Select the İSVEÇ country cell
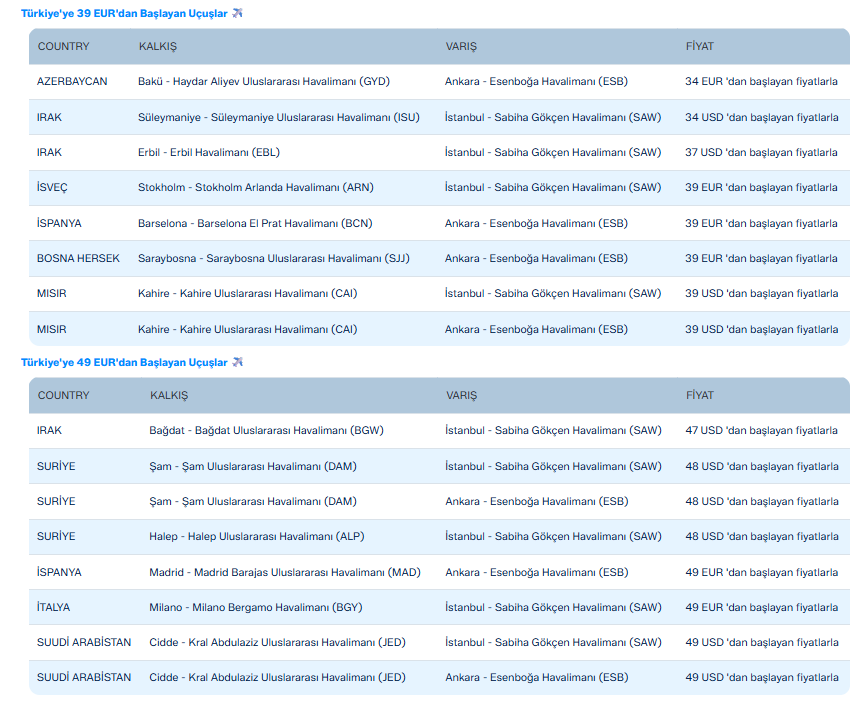 52,188
